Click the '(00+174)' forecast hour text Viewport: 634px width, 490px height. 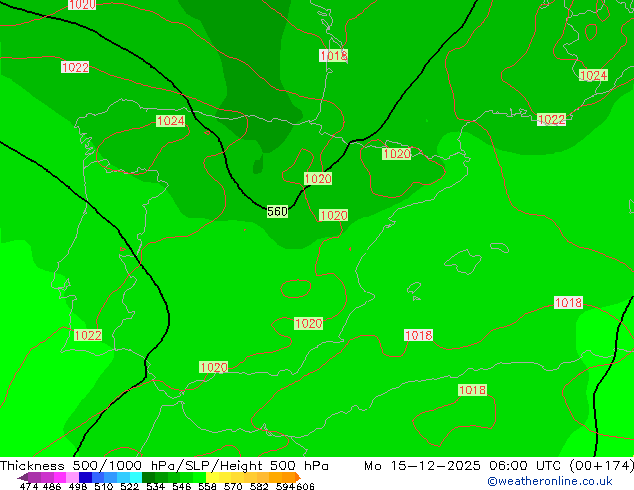point(601,466)
